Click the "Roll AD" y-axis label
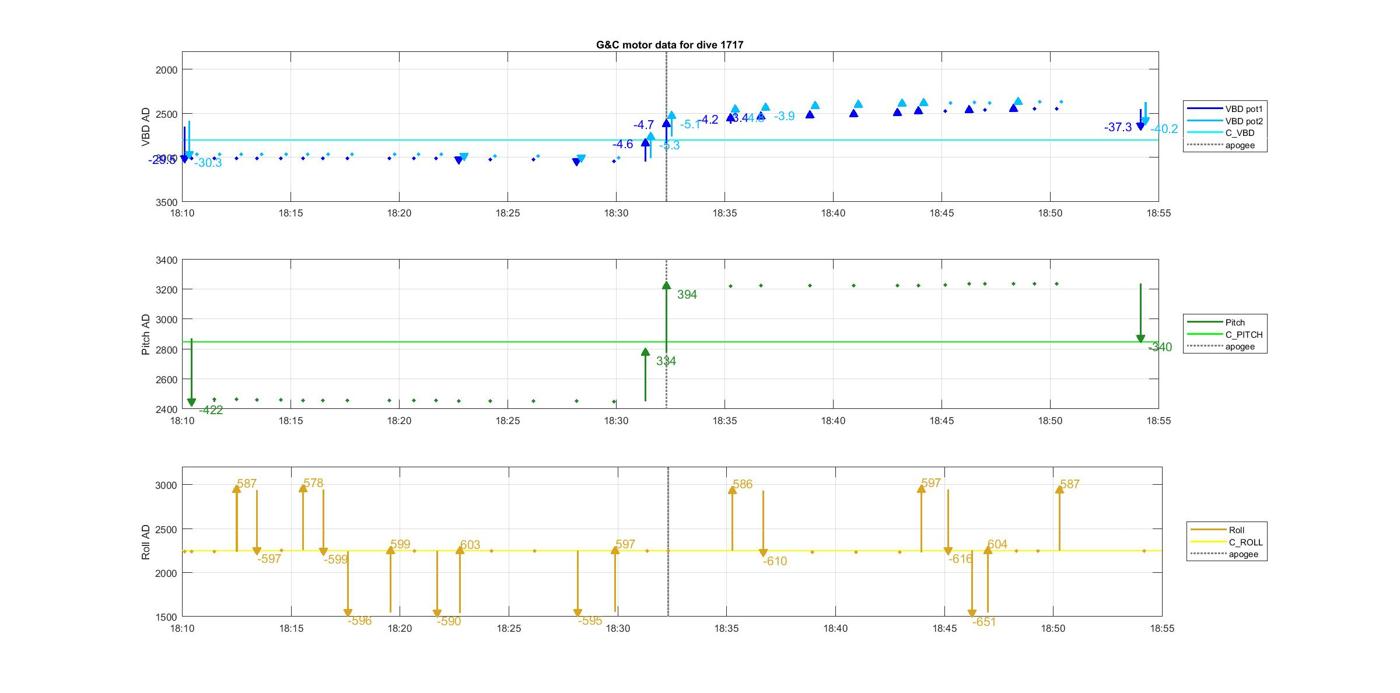1400x693 pixels. pyautogui.click(x=146, y=541)
